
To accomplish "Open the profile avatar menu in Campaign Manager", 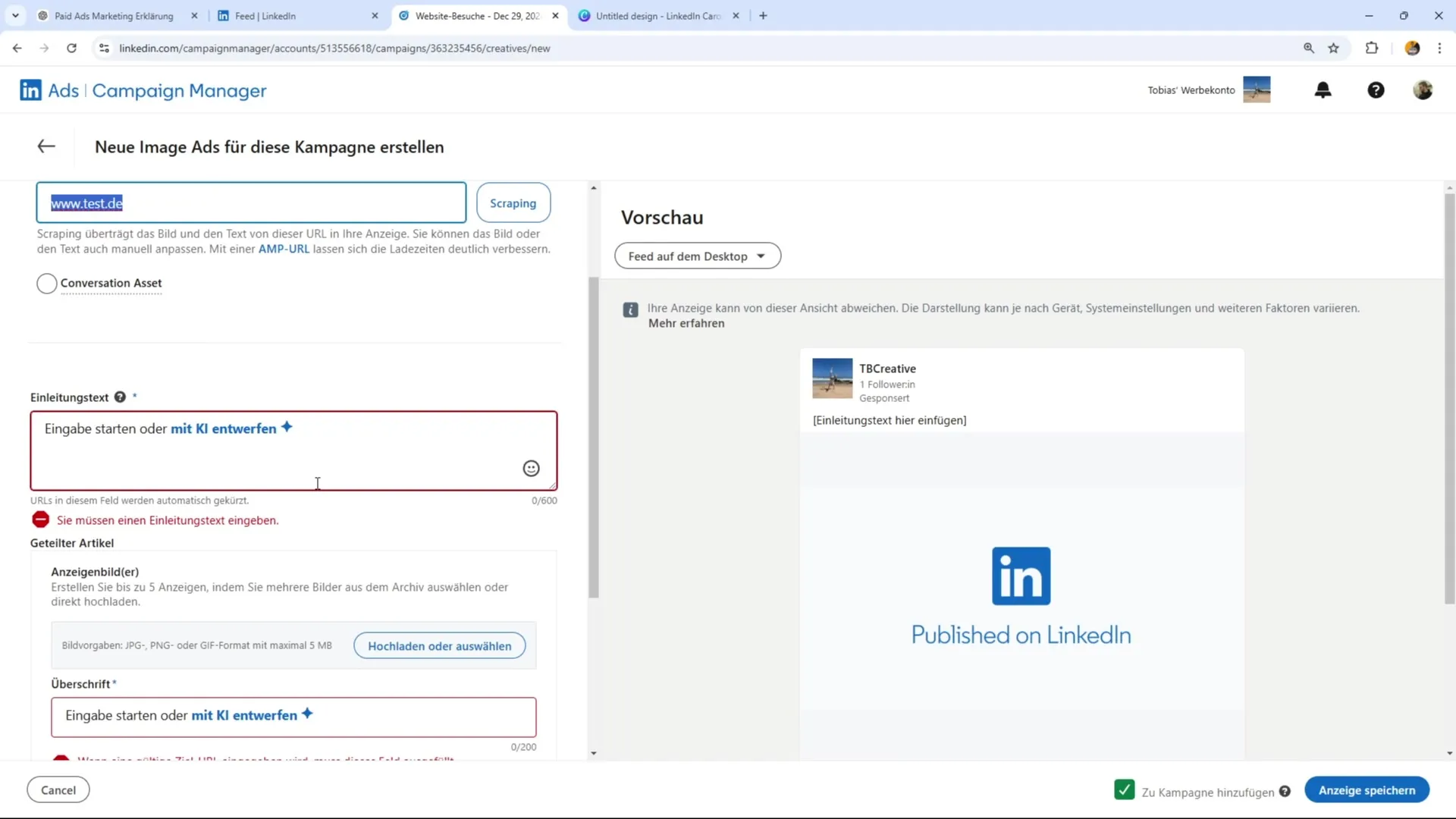I will [x=1423, y=90].
